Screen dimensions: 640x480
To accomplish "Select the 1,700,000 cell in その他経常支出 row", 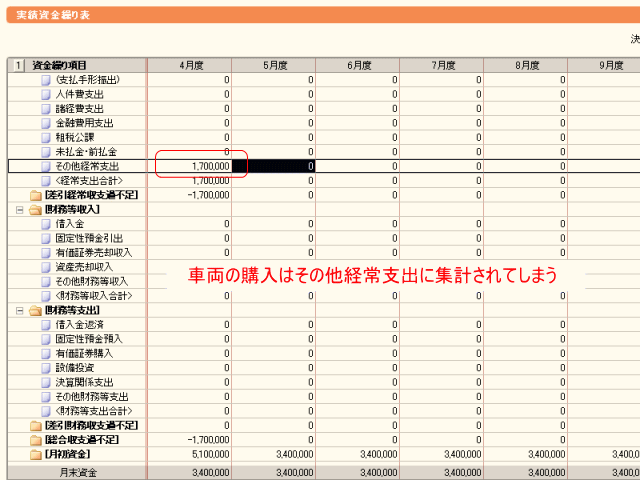I will pyautogui.click(x=189, y=167).
